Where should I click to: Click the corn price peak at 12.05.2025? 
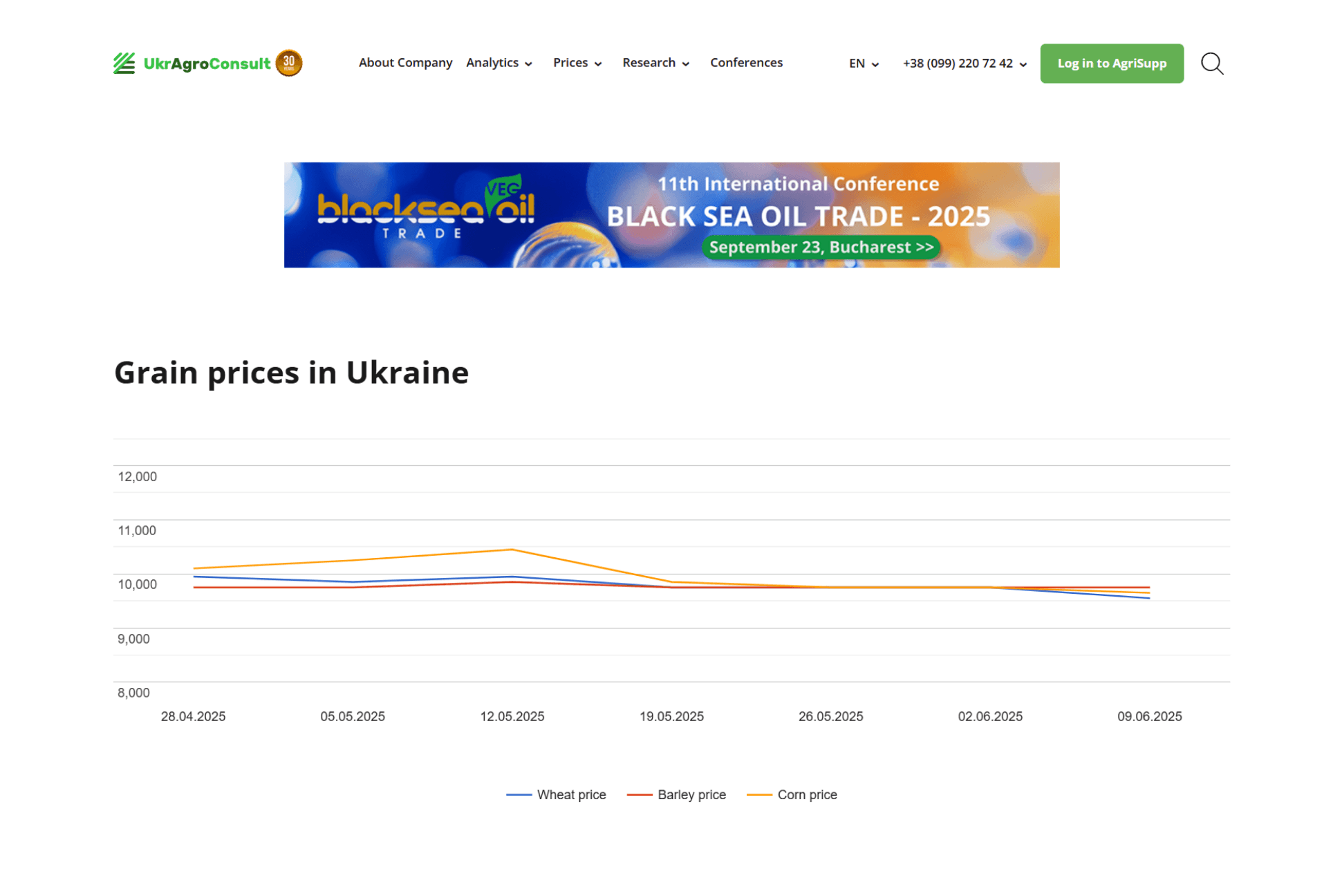[x=512, y=550]
